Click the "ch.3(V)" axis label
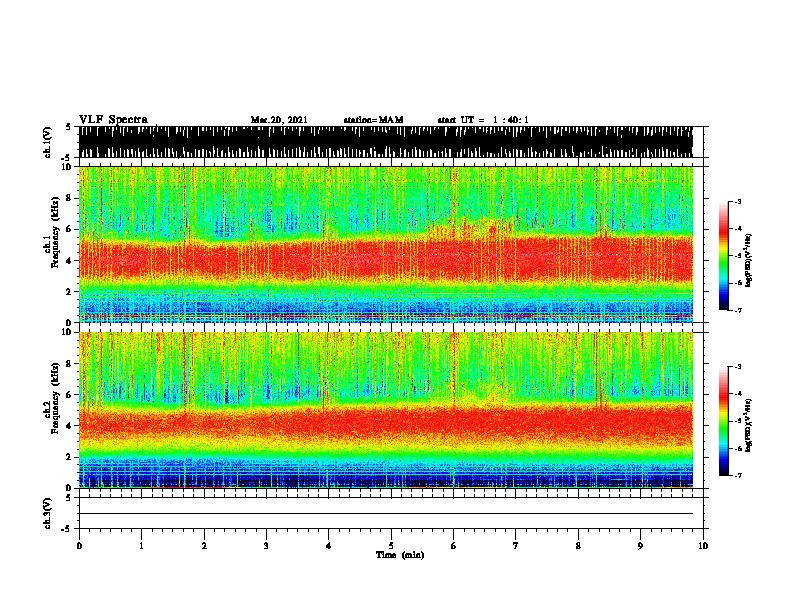 pos(48,513)
